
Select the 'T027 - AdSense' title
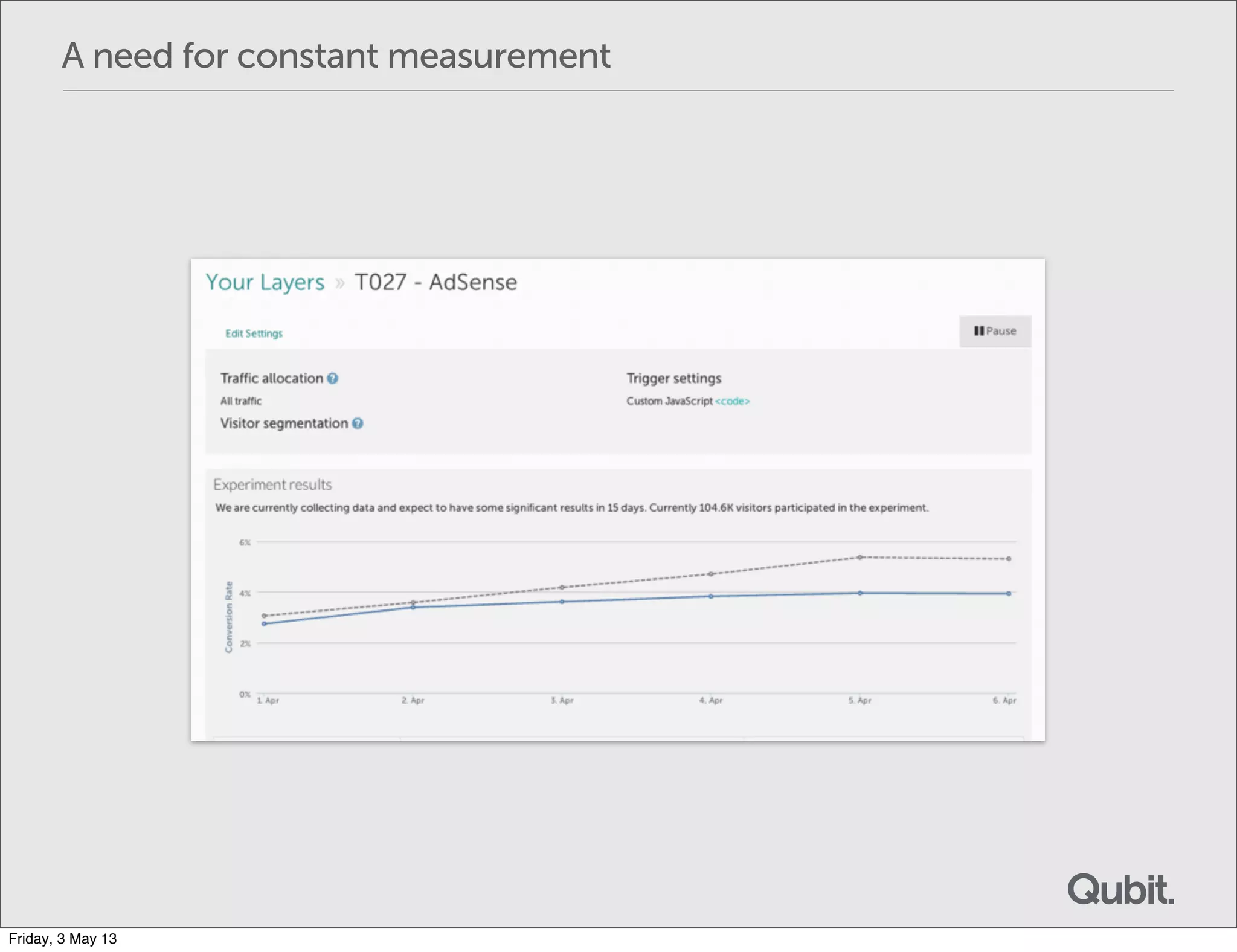coord(435,282)
